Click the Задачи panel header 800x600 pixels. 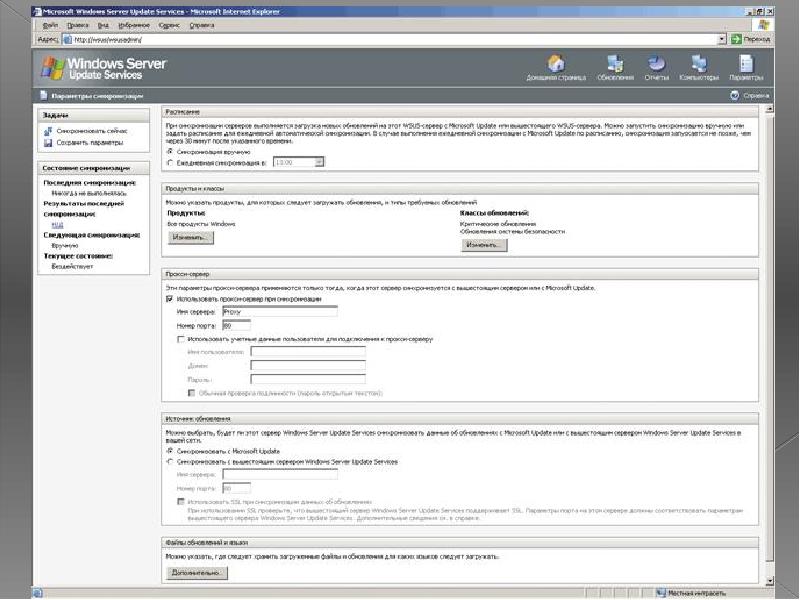[94, 115]
